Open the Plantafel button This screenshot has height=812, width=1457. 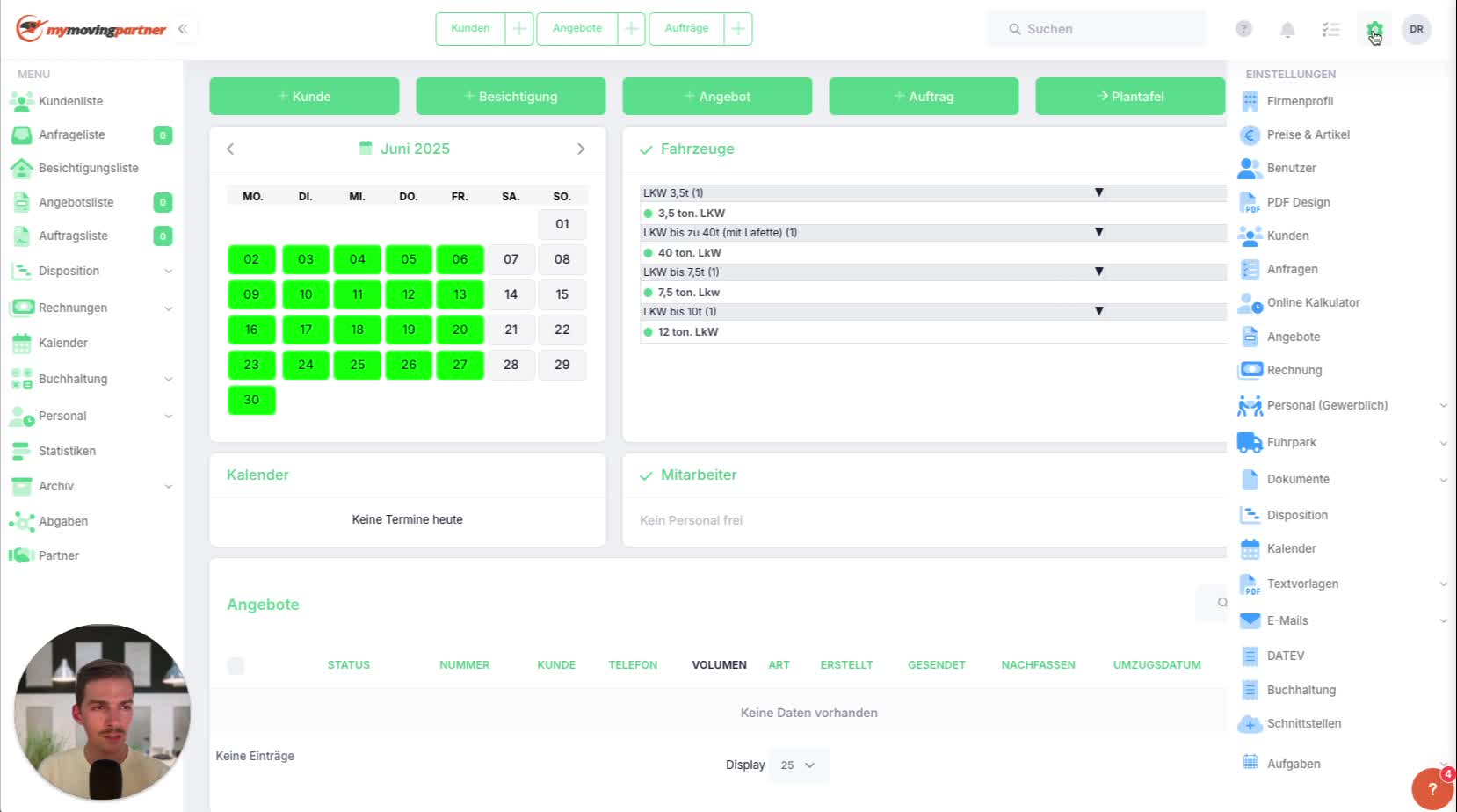[1130, 97]
